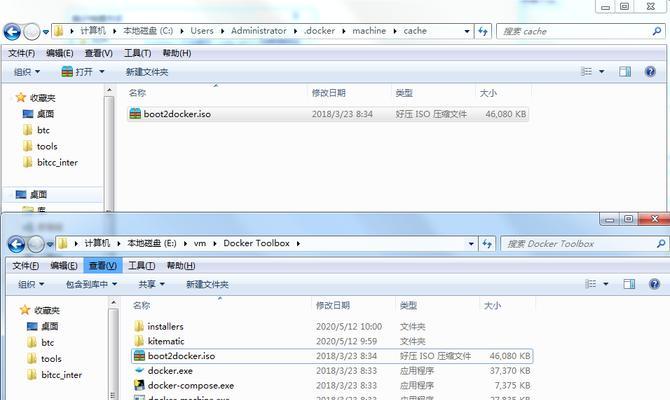The width and height of the screenshot is (670, 400).
Task: Open 文件(F) menu in cache window
Action: click(x=21, y=53)
